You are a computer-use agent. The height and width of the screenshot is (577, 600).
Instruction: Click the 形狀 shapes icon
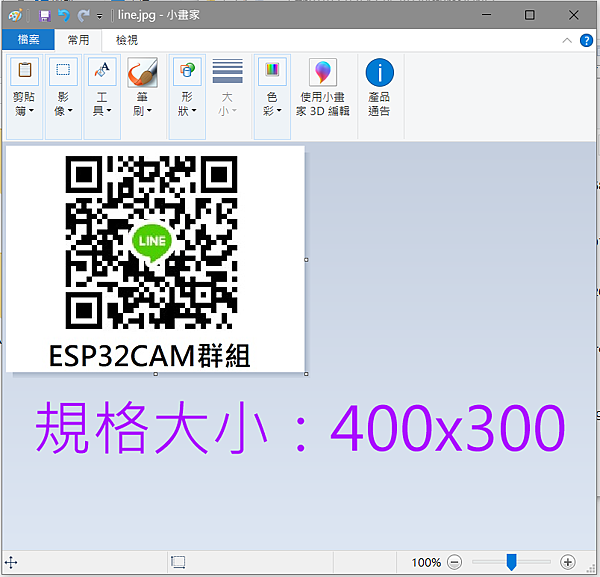coord(187,71)
